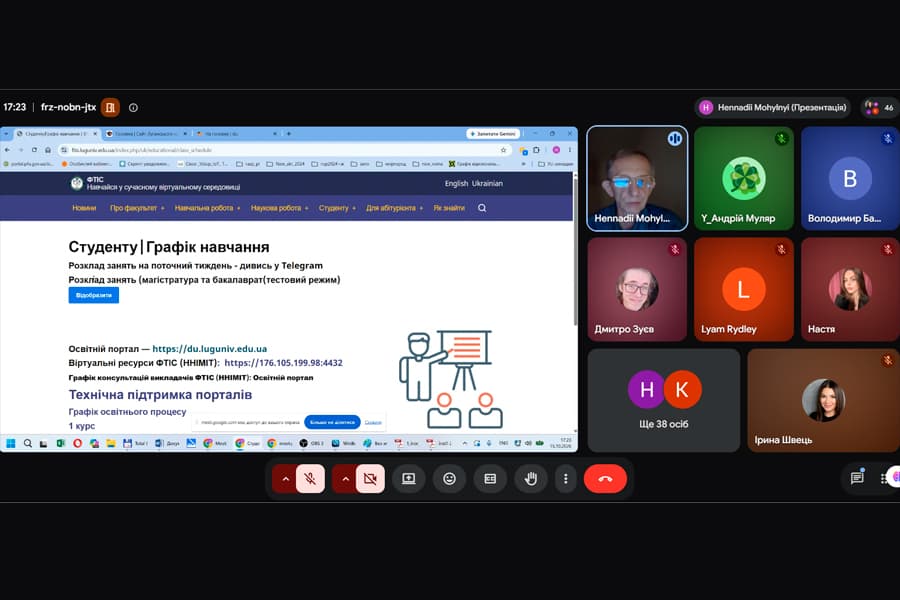The height and width of the screenshot is (600, 900).
Task: Open the du.luguniv.edu.ua portal link
Action: (x=210, y=349)
